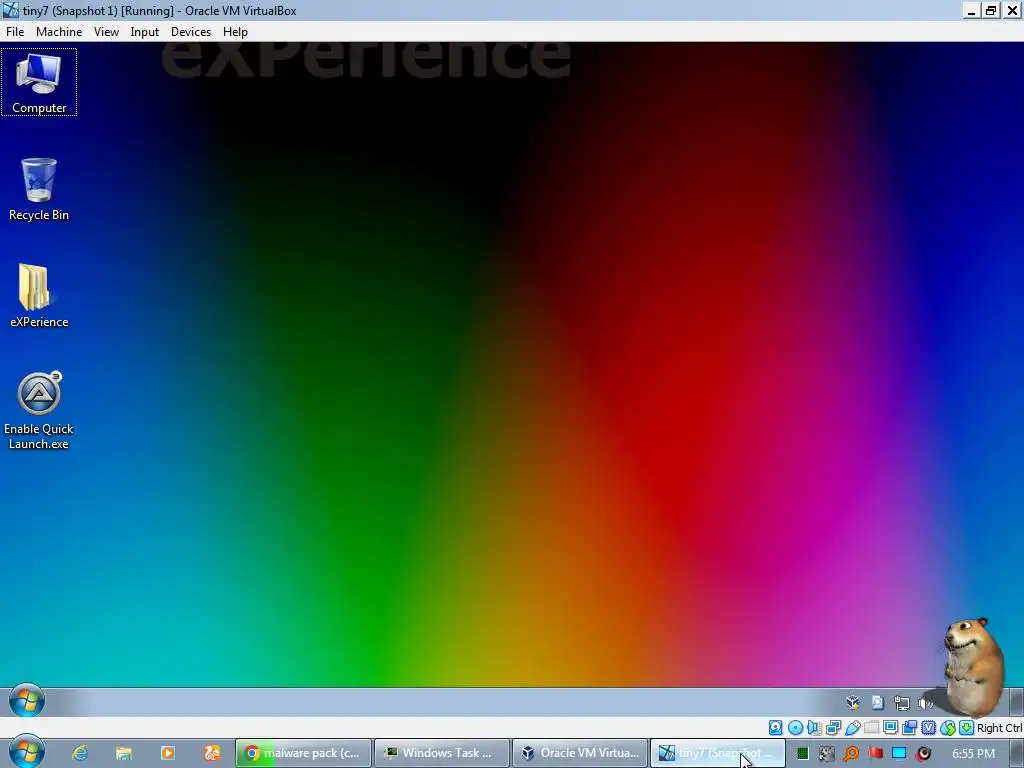Viewport: 1024px width, 768px height.
Task: Click the red speaker host tray icon
Action: point(923,754)
